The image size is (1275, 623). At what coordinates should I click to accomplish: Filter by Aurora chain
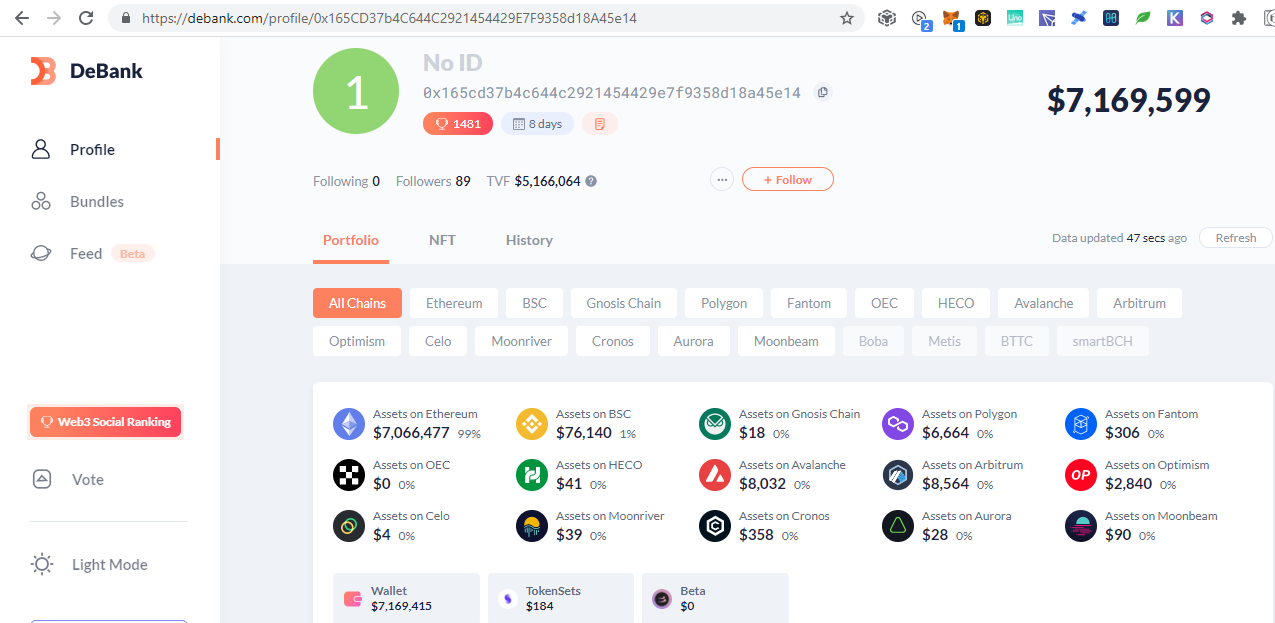click(694, 341)
